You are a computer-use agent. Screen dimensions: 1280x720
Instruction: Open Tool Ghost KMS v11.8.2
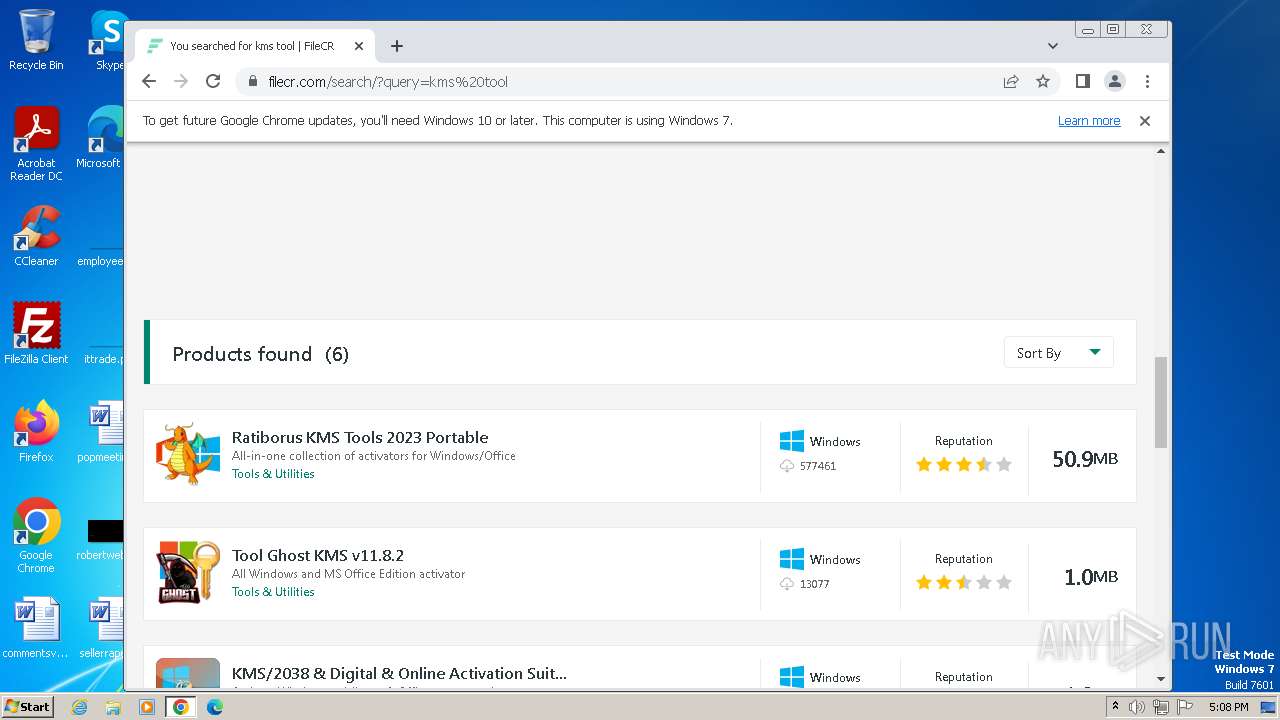tap(318, 555)
